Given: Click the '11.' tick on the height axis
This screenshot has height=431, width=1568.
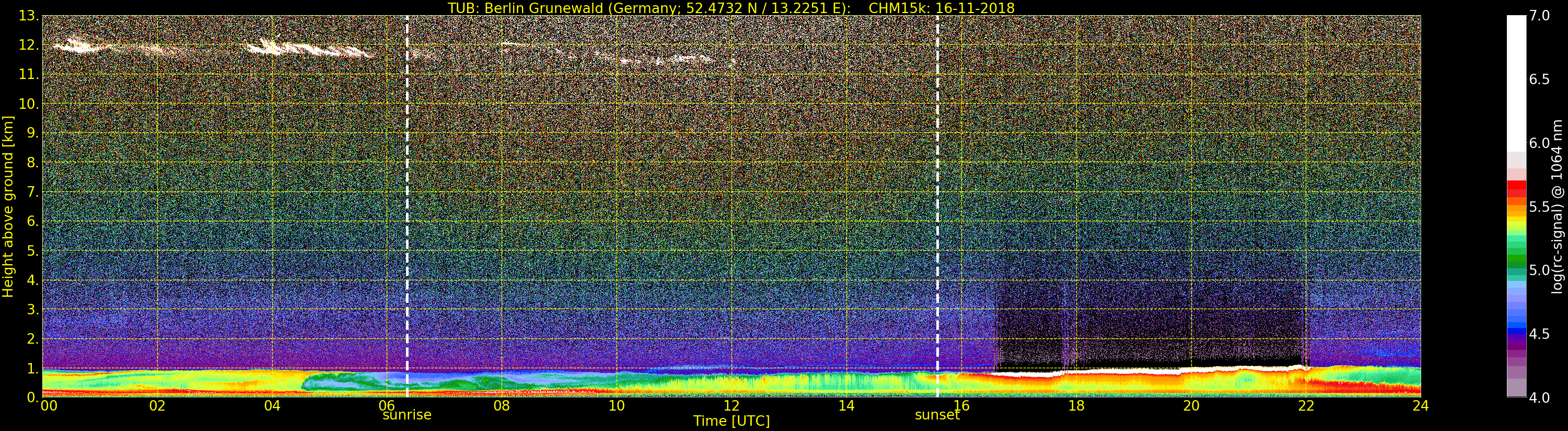Looking at the screenshot, I should (29, 74).
